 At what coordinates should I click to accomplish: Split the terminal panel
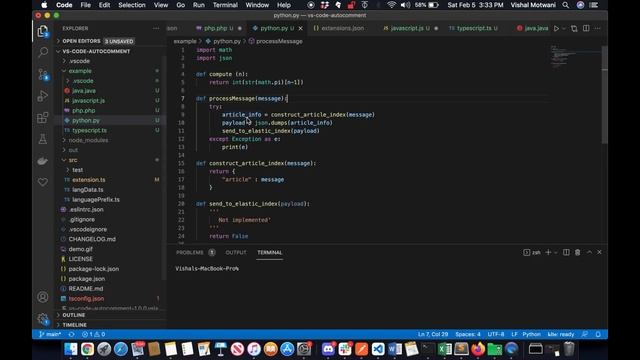[x=566, y=252]
